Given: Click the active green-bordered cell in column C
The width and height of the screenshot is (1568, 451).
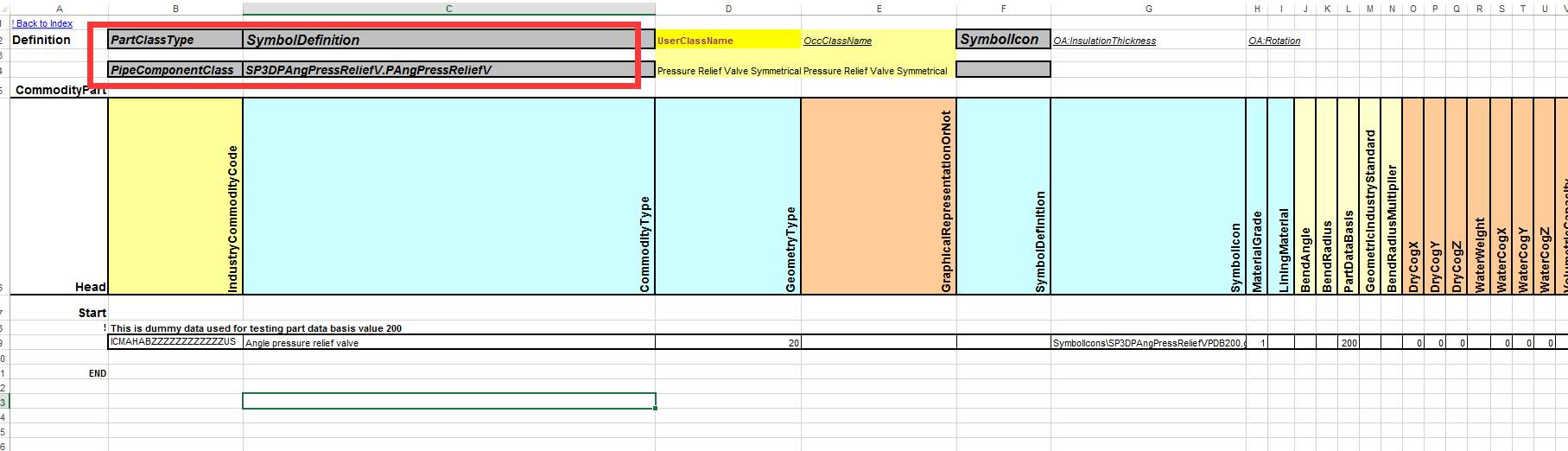Looking at the screenshot, I should click(x=449, y=401).
